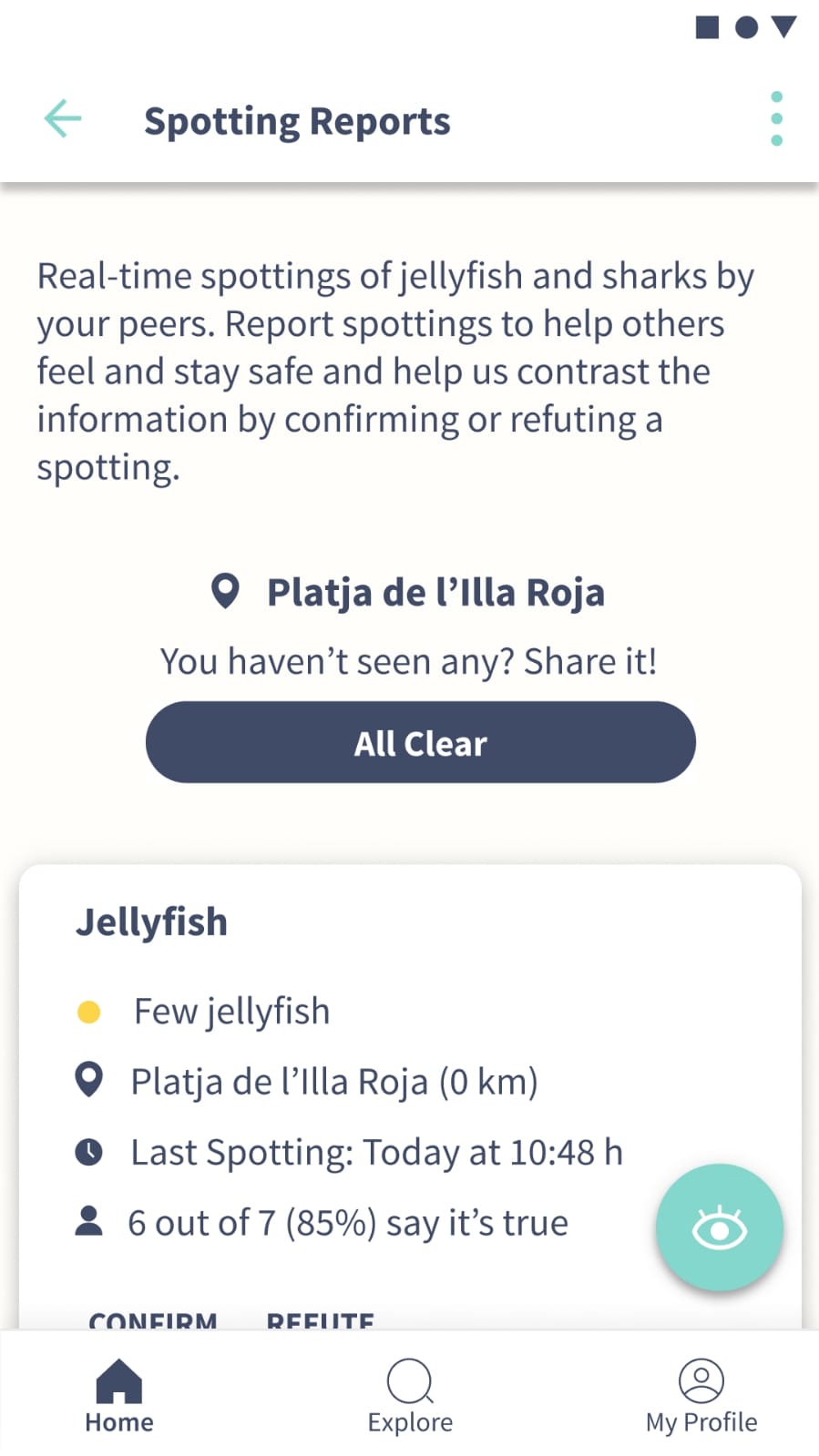Click the triangle status bar icon
Screen dimensions: 819x1456
click(783, 27)
